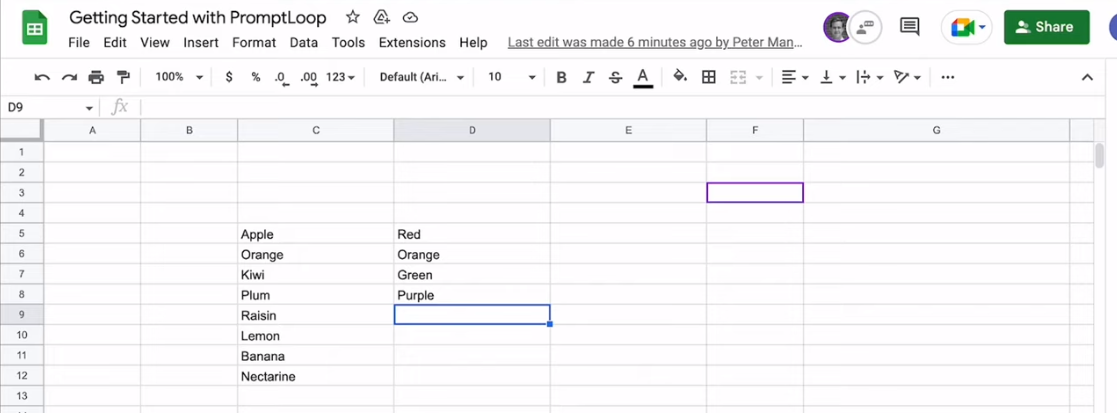Toggle bold formatting

tap(561, 77)
